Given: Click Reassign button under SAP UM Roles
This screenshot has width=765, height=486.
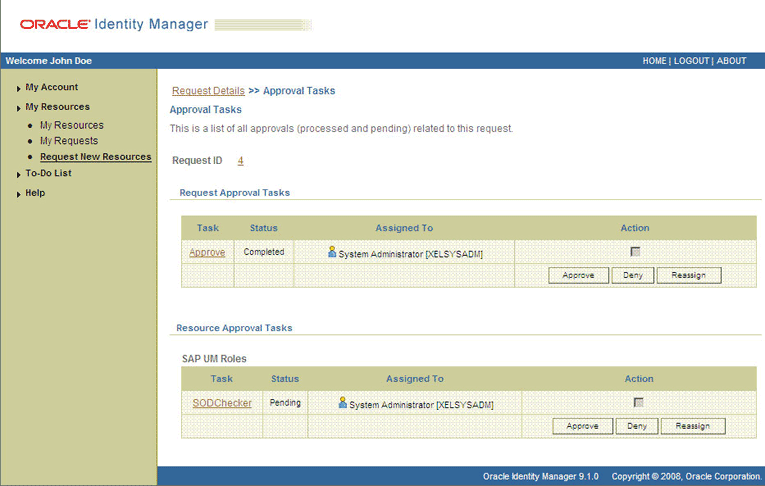Looking at the screenshot, I should [x=693, y=426].
